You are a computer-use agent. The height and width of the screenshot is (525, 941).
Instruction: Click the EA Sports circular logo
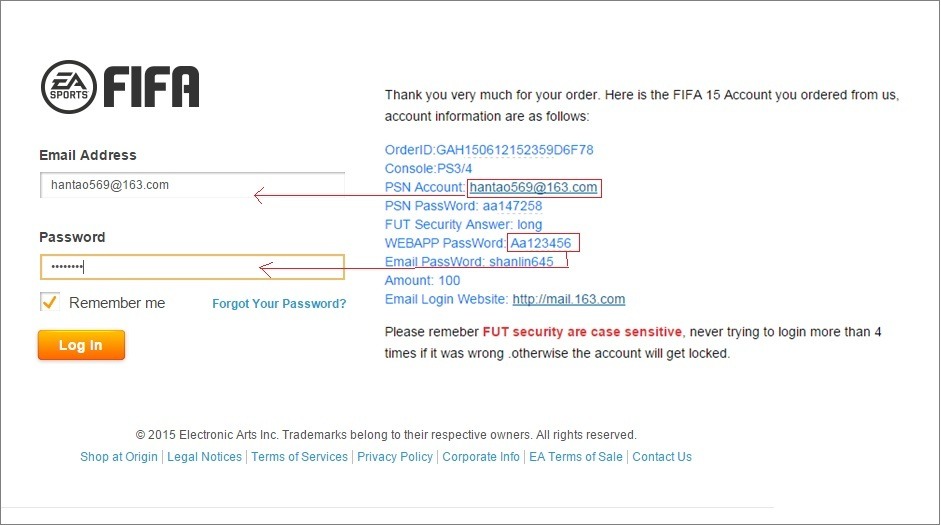(x=68, y=87)
